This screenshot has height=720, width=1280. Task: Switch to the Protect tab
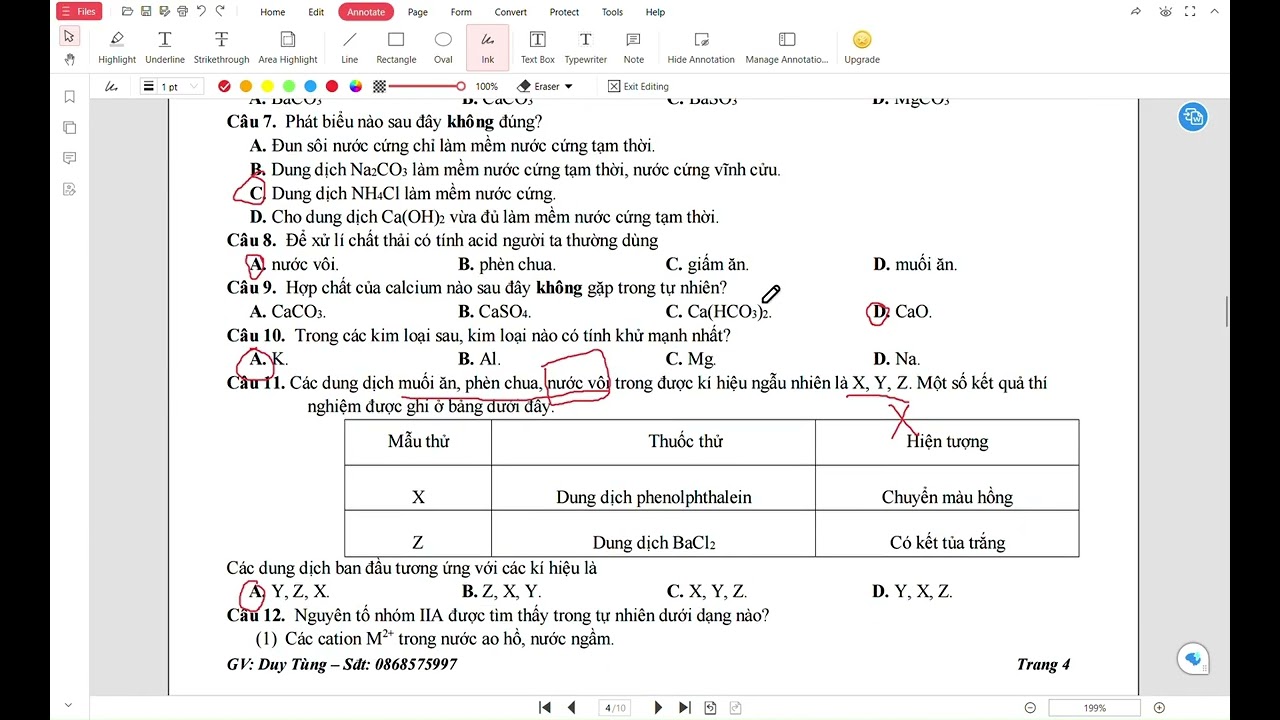pos(564,12)
